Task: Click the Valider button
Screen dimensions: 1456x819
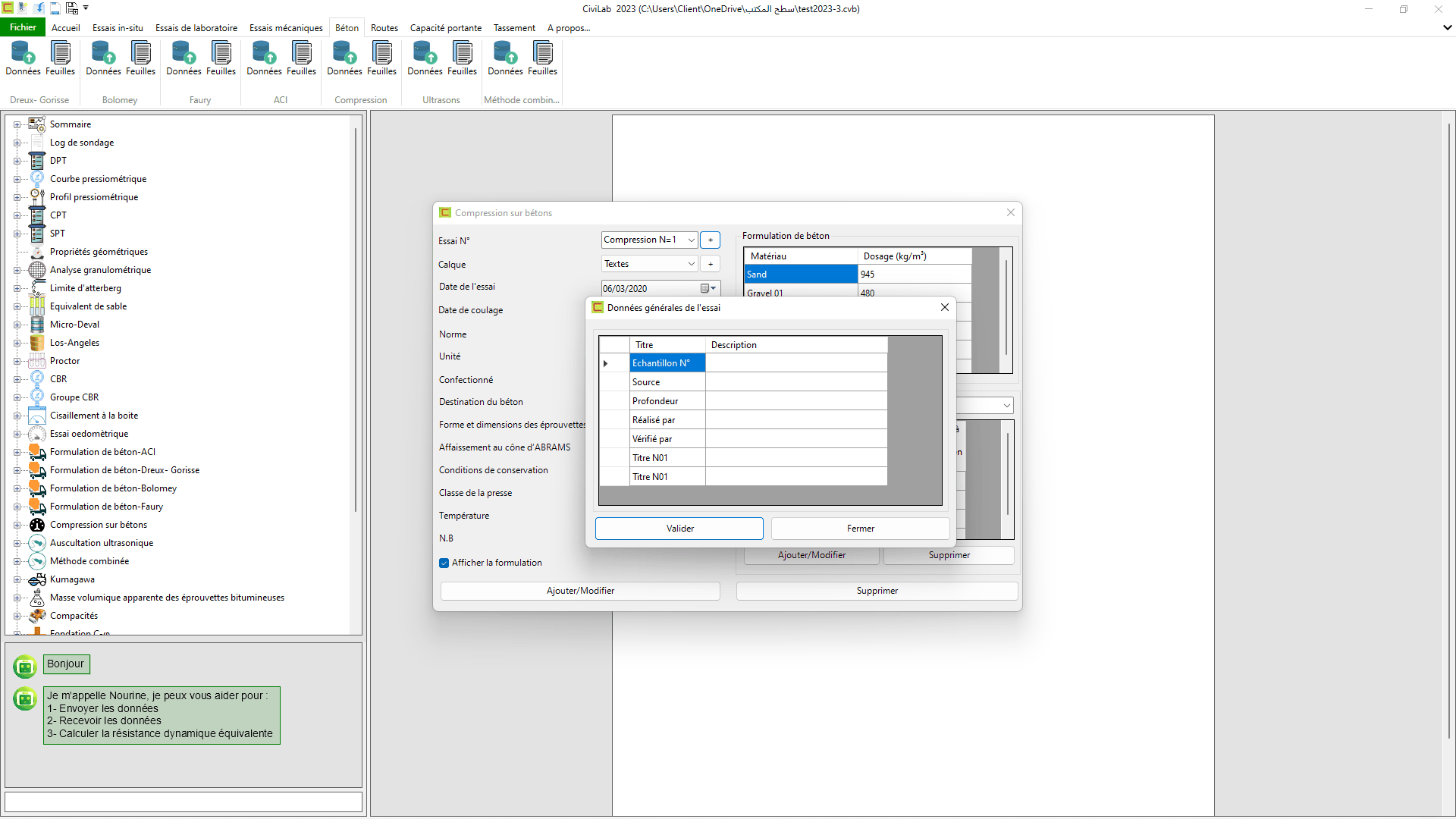Action: [679, 529]
